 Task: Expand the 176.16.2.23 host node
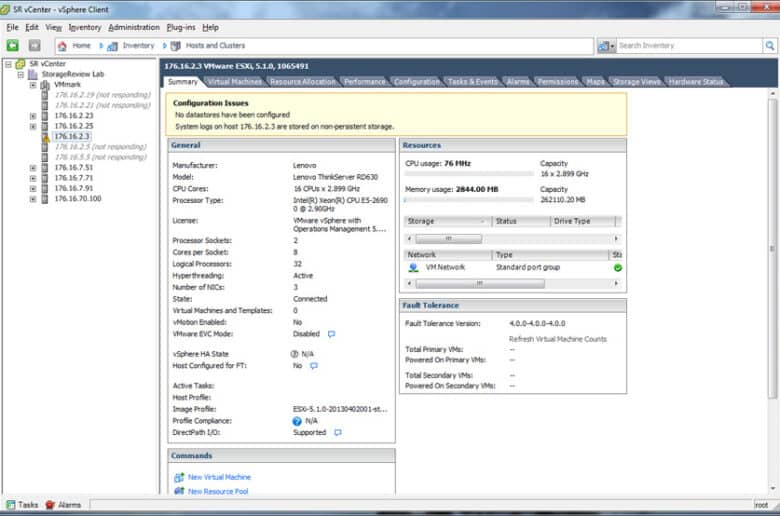33,116
